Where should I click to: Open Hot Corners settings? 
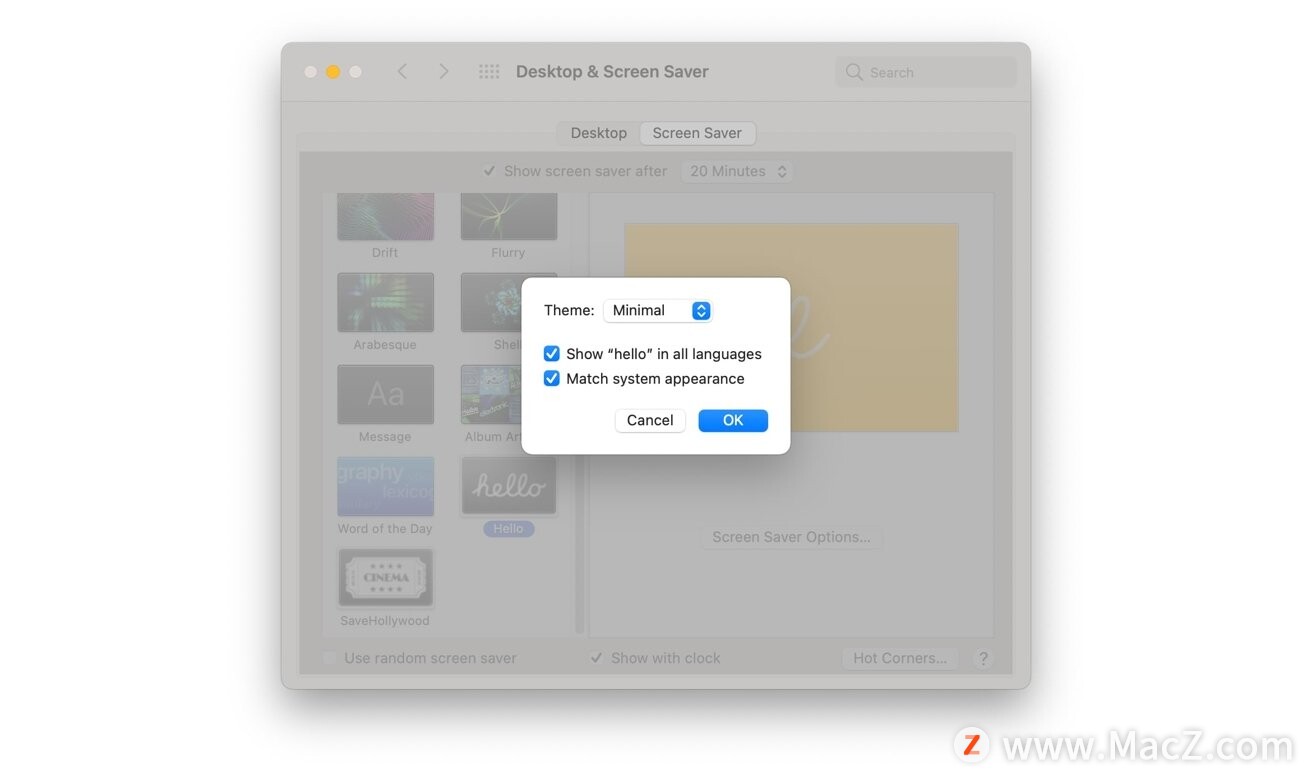pyautogui.click(x=899, y=658)
